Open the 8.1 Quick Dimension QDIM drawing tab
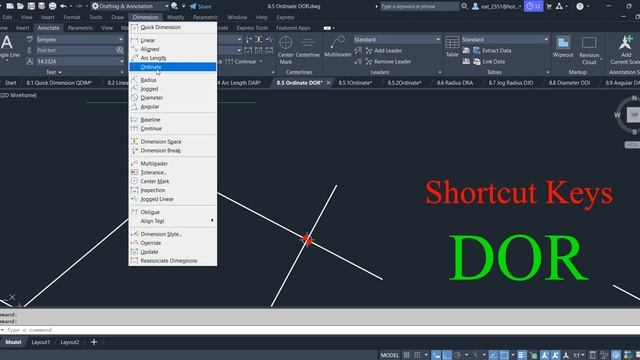The image size is (640, 360). click(x=59, y=83)
